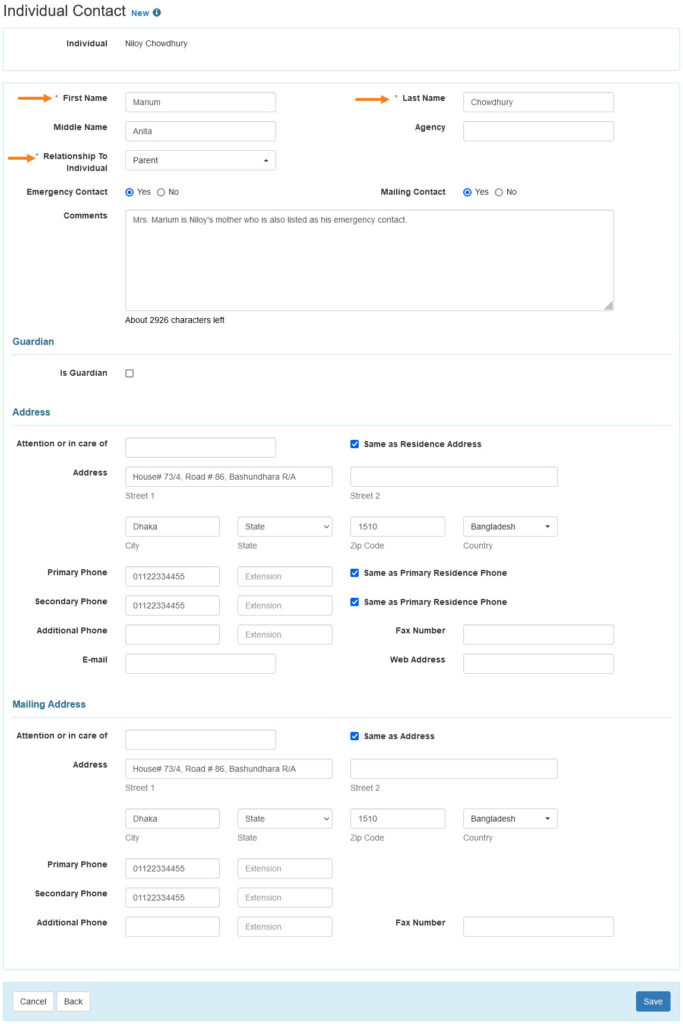Uncheck Same as Residence Address
This screenshot has width=683, height=1024.
(355, 444)
